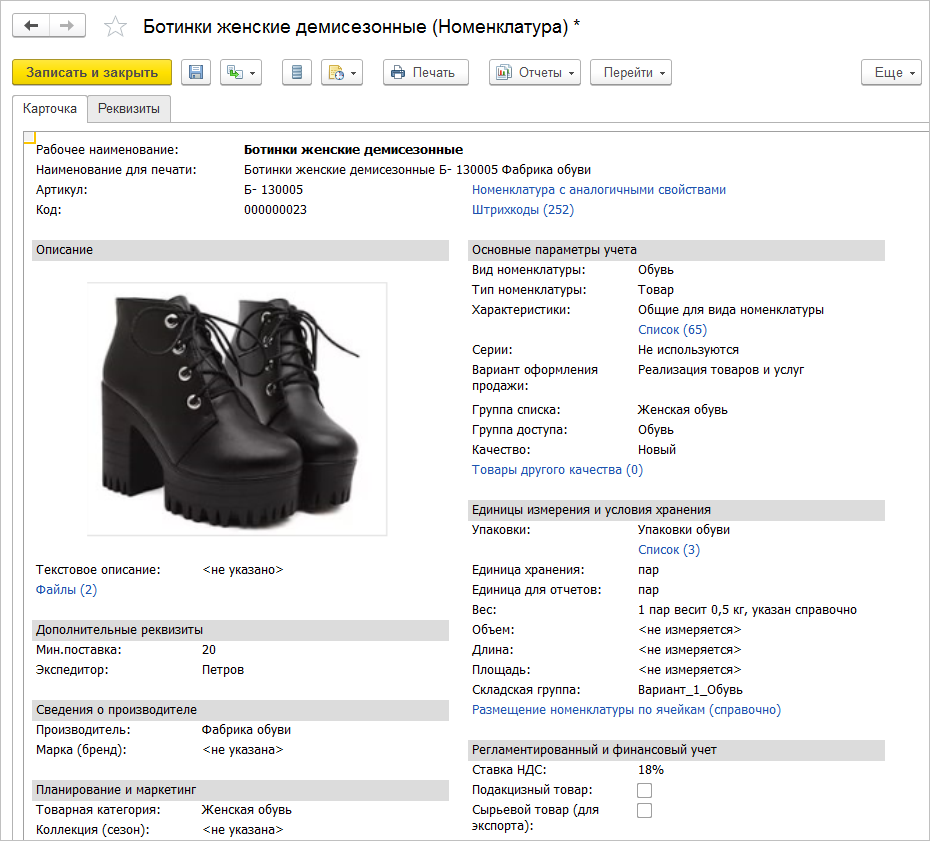Image resolution: width=930 pixels, height=841 pixels.
Task: Toggle the Подакцизный товар checkbox
Action: (645, 790)
